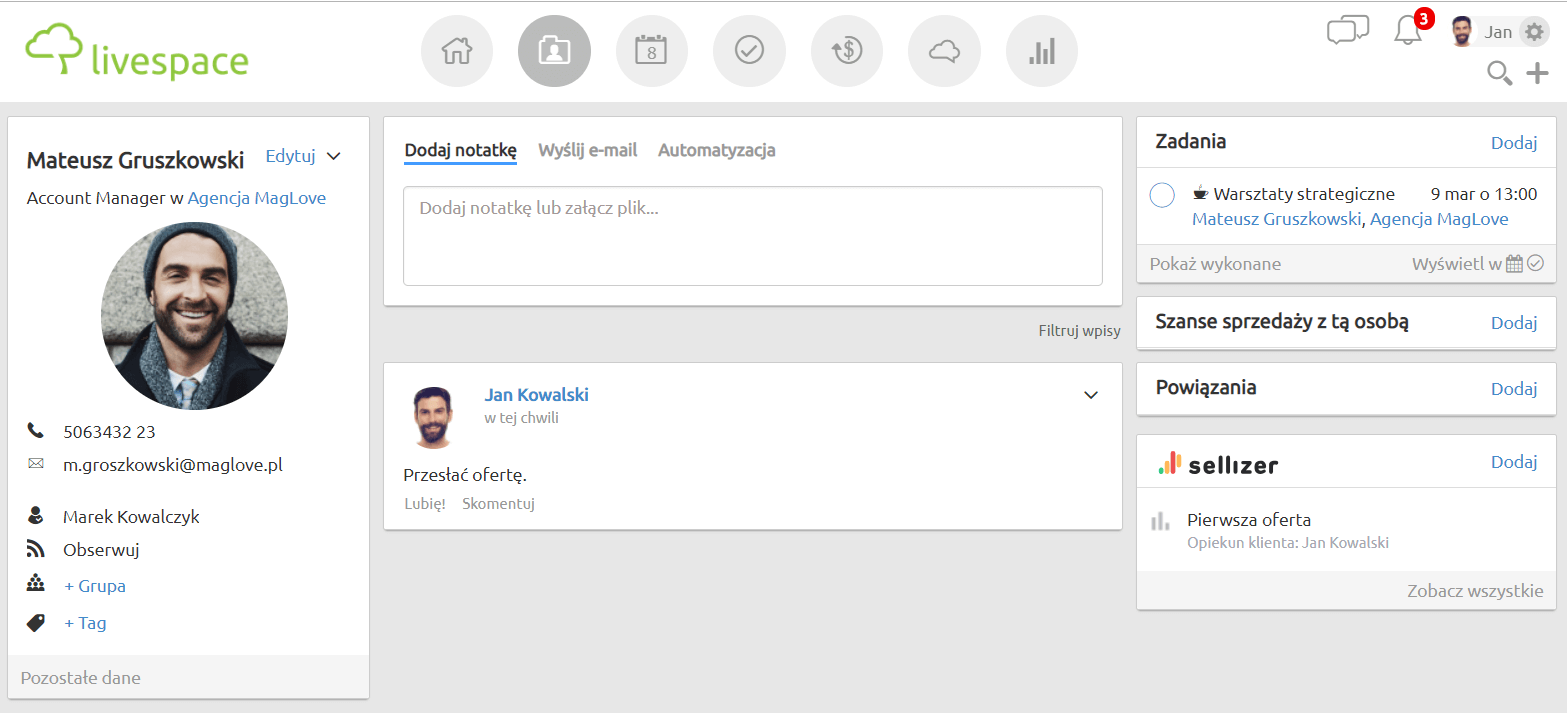
Task: Open the Agencja MagLove company link
Action: 257,198
